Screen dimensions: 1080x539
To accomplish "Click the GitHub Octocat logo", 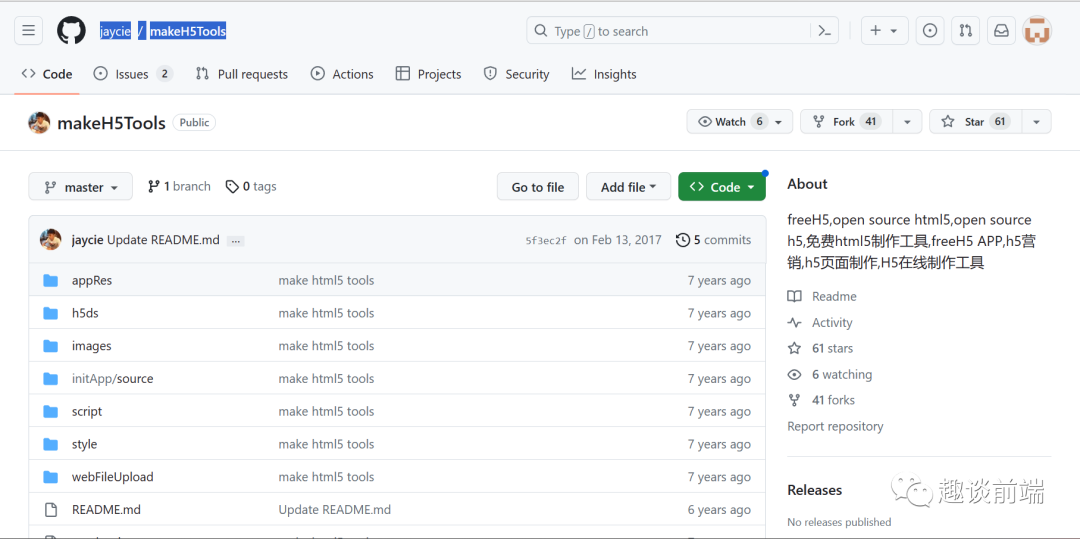I will [71, 31].
